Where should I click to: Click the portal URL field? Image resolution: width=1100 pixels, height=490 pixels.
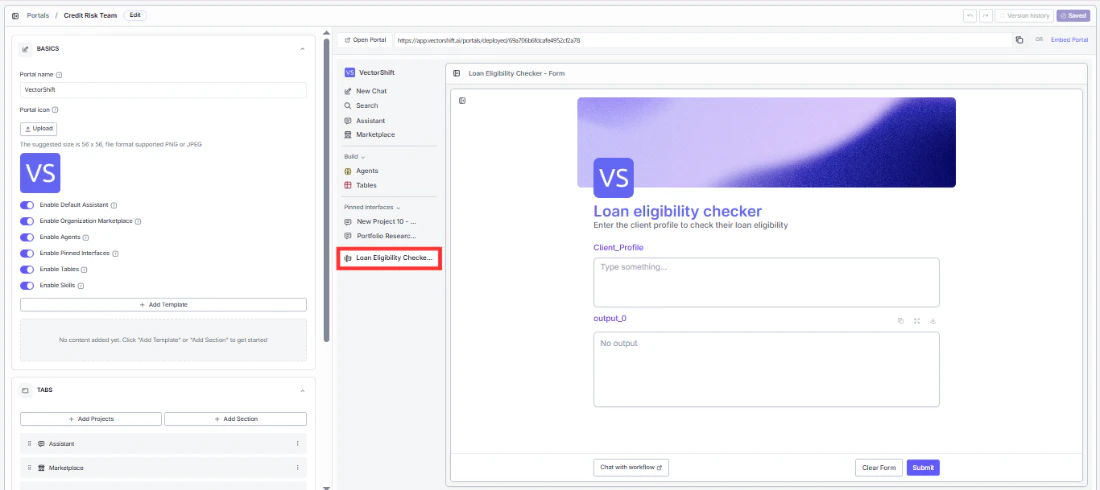[x=702, y=40]
